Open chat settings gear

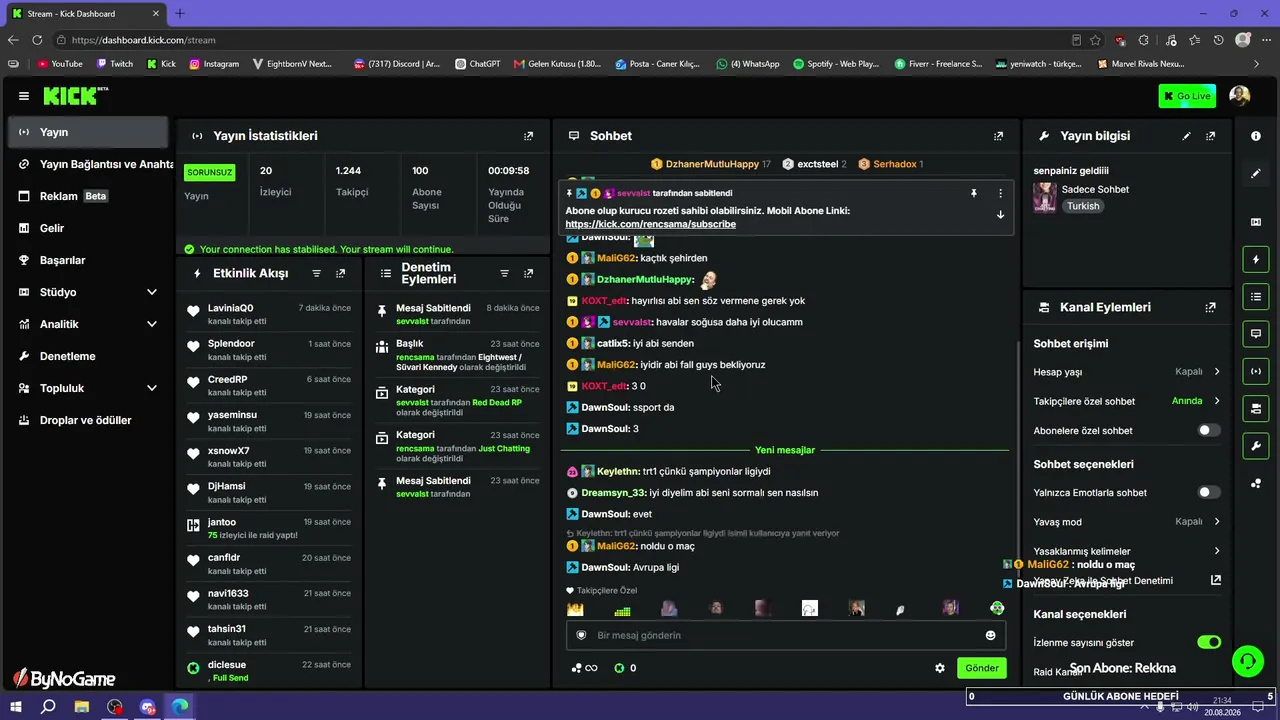940,668
